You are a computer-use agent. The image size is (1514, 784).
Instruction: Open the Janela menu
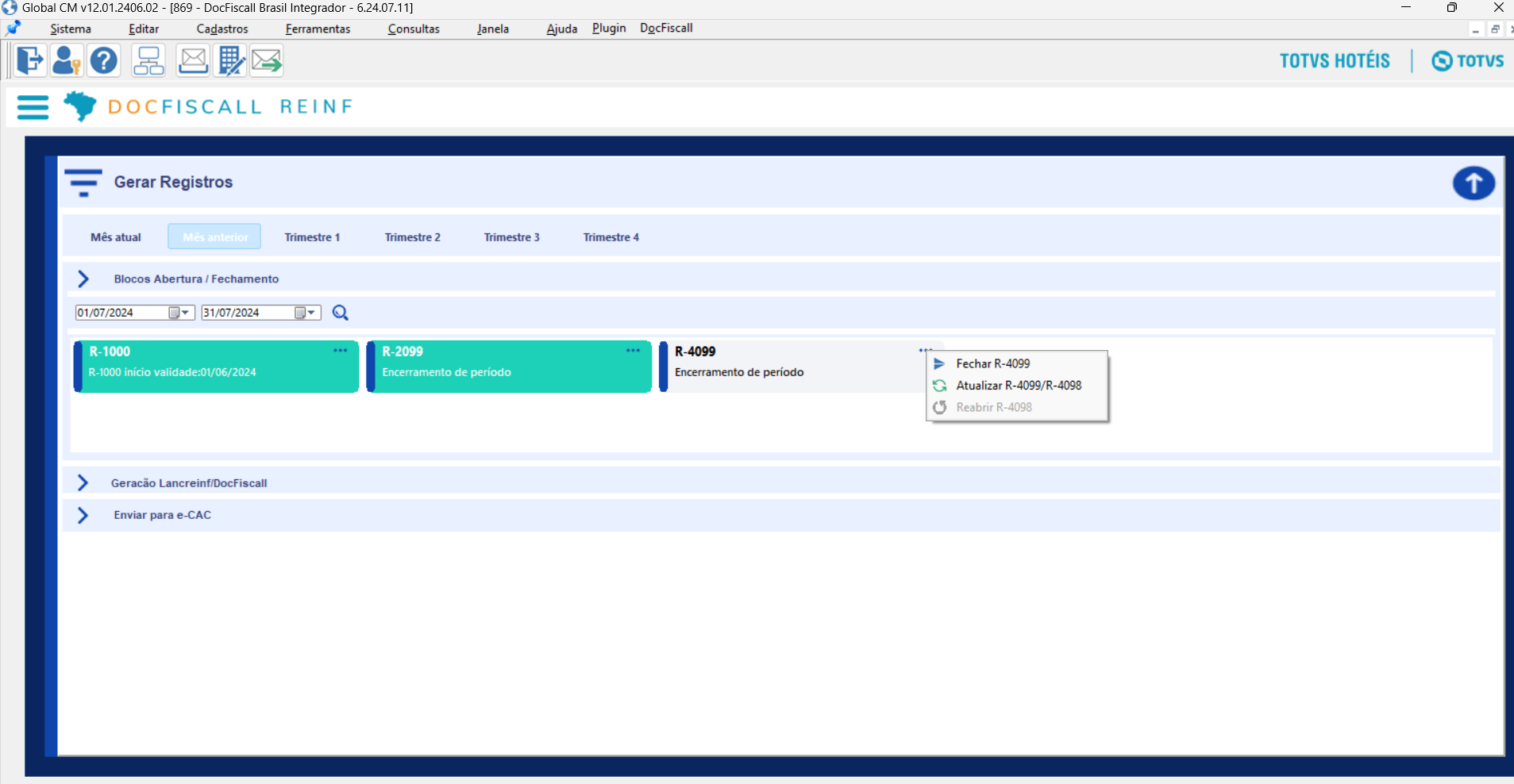tap(493, 29)
